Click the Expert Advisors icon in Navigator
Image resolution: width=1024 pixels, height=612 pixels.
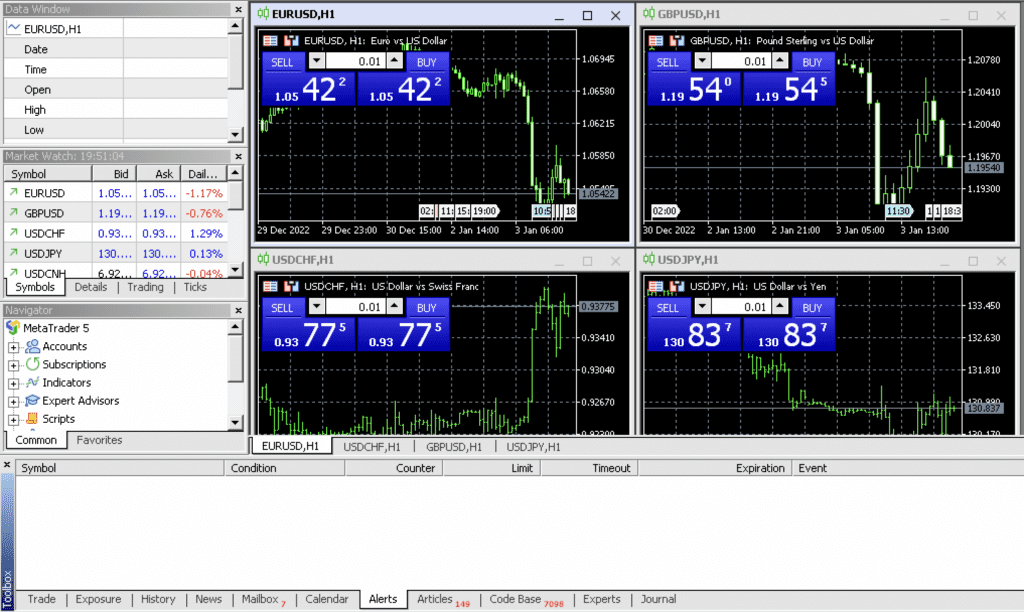(x=32, y=400)
